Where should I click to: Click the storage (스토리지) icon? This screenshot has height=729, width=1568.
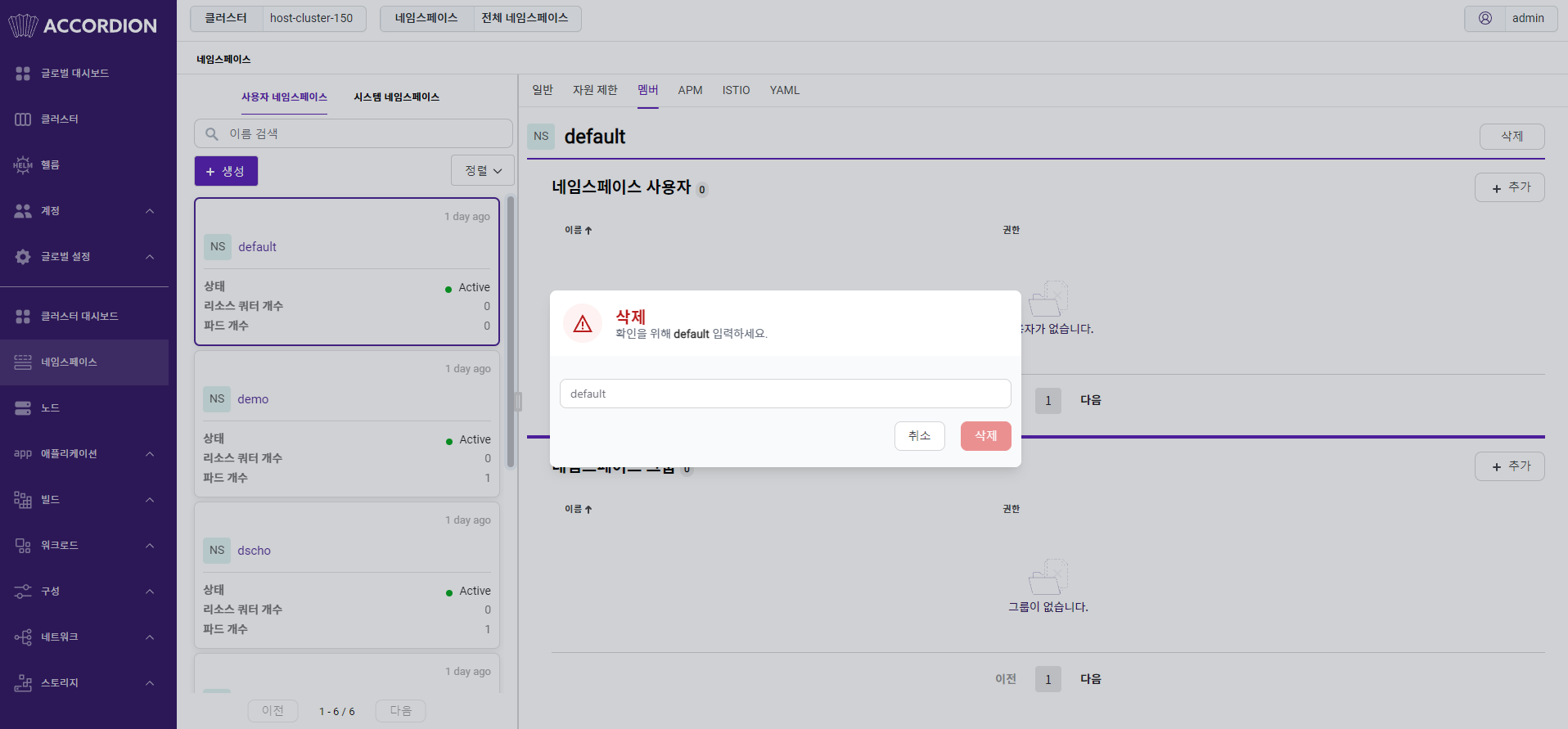coord(23,683)
